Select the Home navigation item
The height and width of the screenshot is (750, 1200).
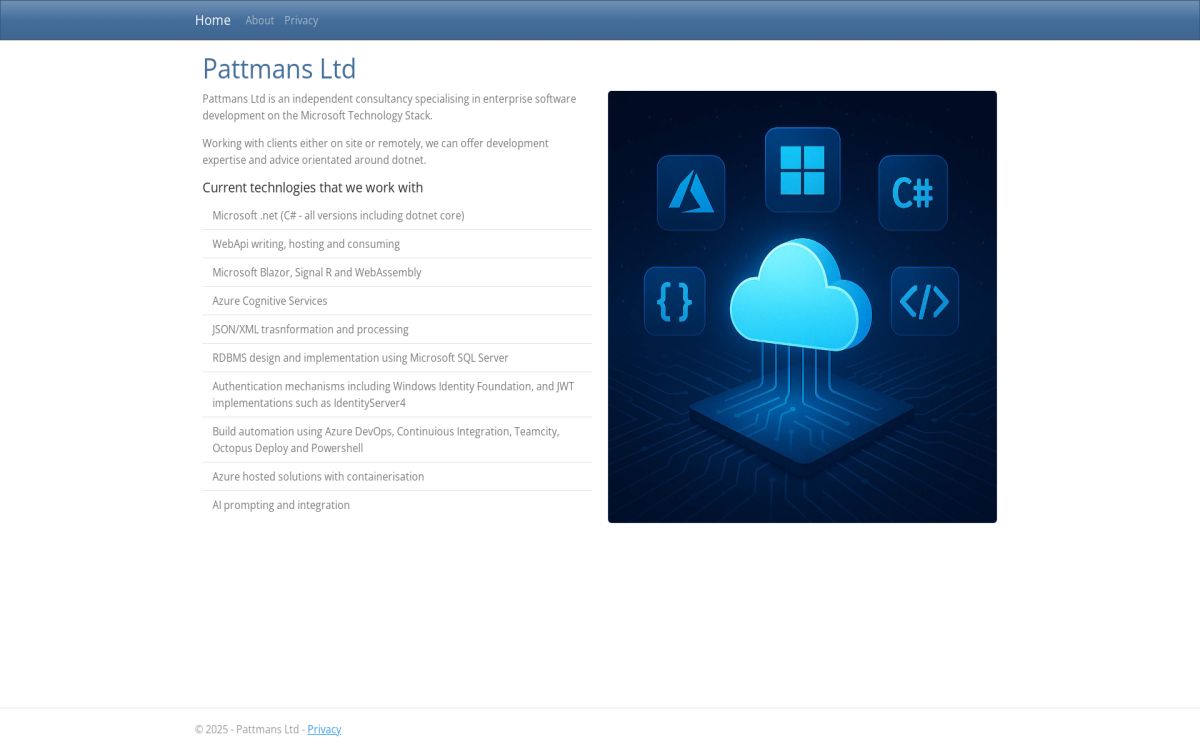[x=212, y=20]
